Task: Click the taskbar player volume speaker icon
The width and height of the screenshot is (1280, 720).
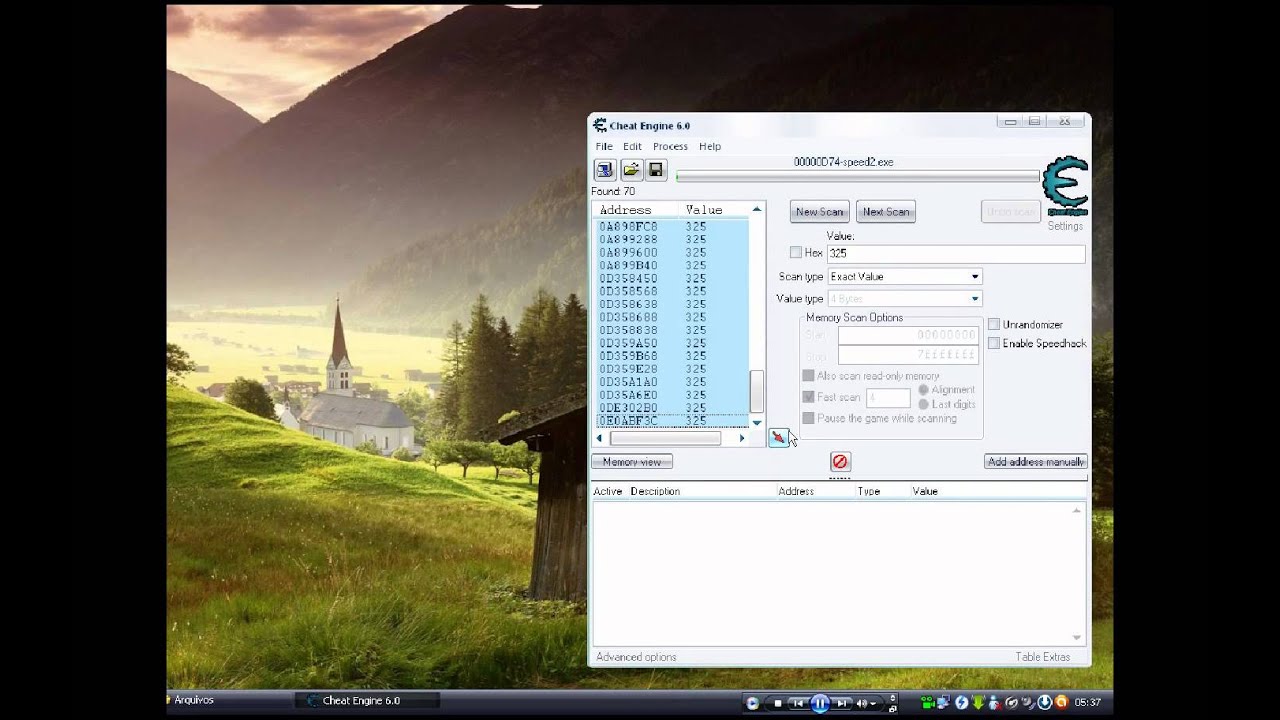Action: point(861,703)
